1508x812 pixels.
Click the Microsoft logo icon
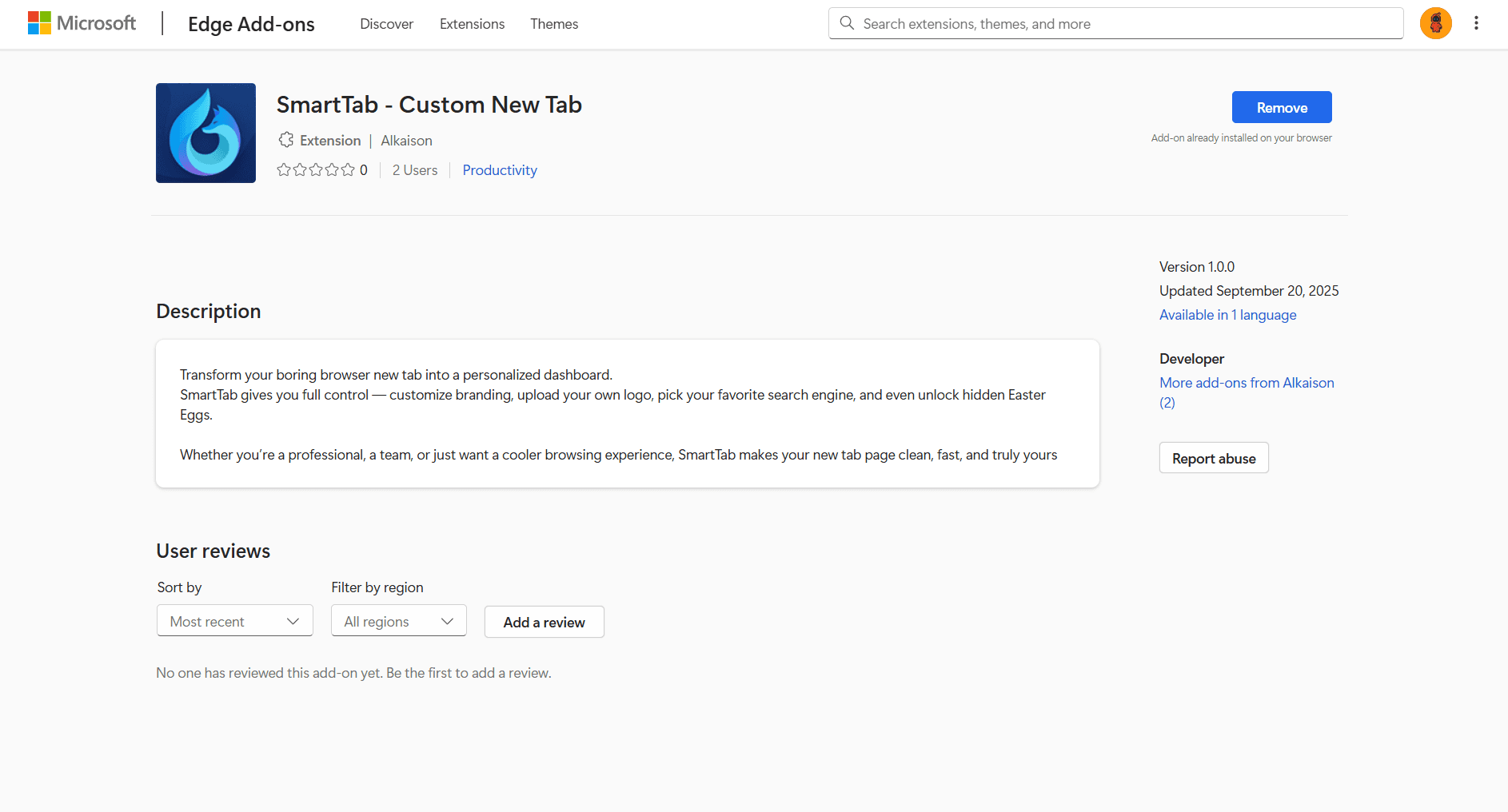click(x=38, y=22)
